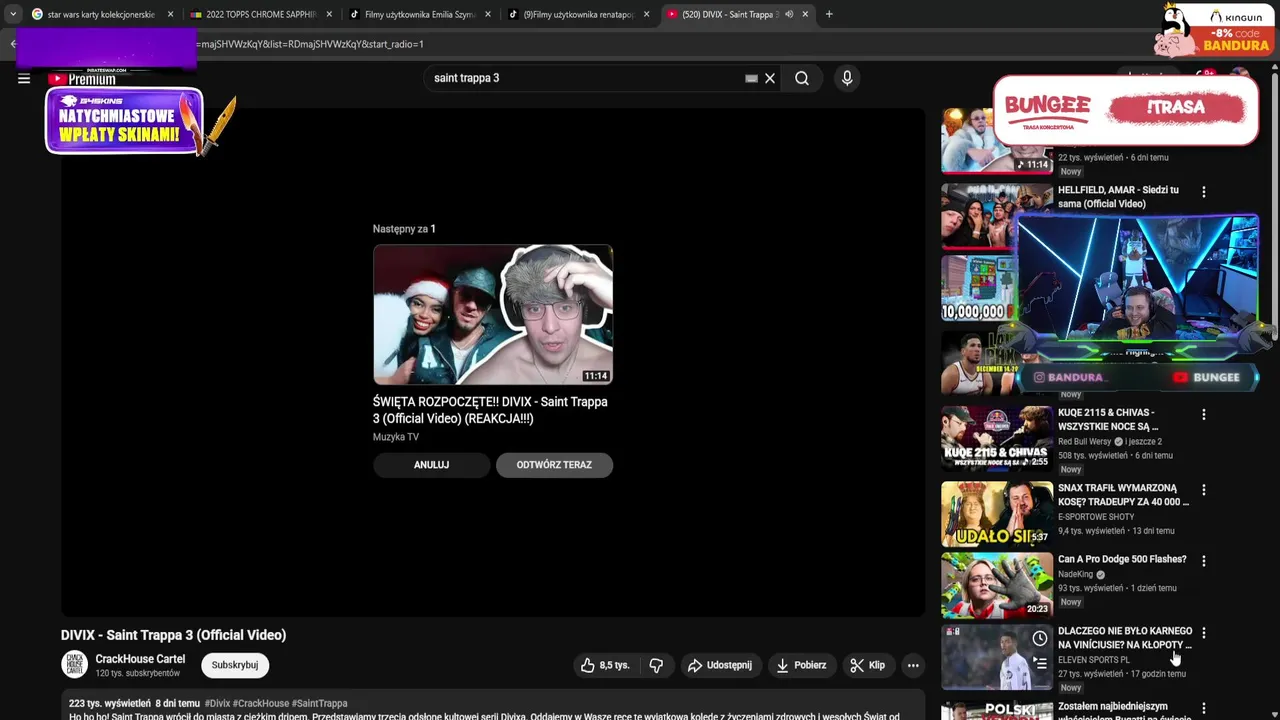Image resolution: width=1280 pixels, height=720 pixels.
Task: Open ELEVEN SPORTS PL channel link
Action: pyautogui.click(x=1094, y=660)
